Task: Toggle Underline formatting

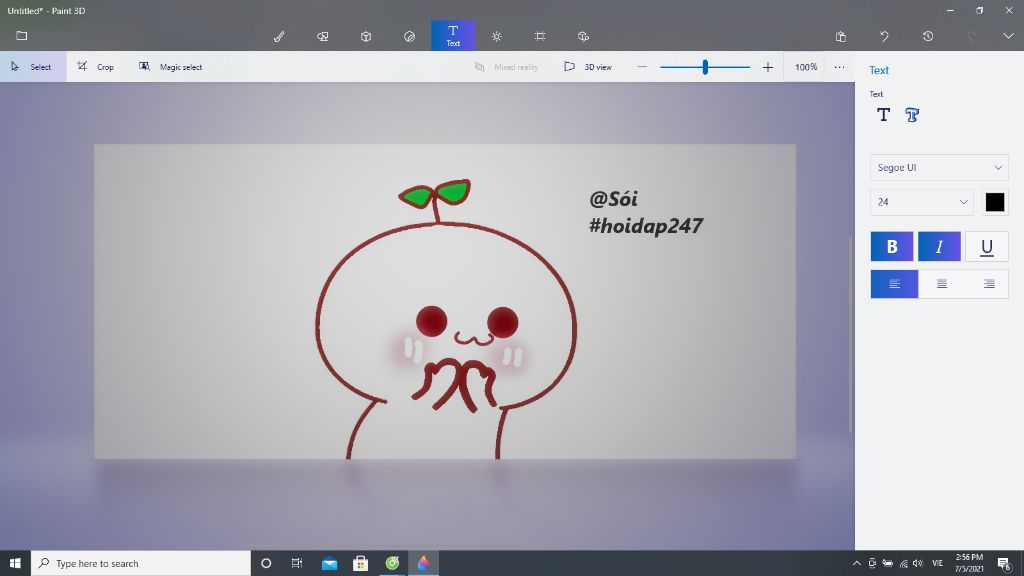Action: point(987,247)
